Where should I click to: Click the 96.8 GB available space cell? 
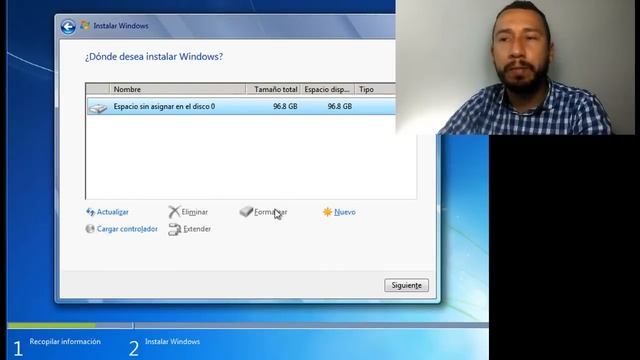[x=340, y=107]
